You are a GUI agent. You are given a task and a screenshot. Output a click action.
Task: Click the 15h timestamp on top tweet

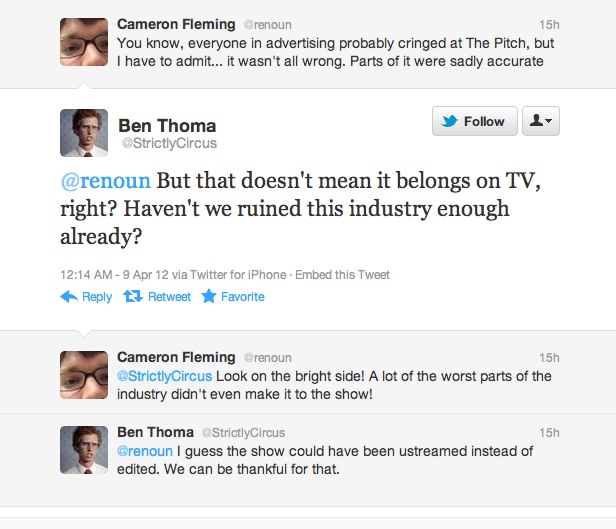point(548,22)
